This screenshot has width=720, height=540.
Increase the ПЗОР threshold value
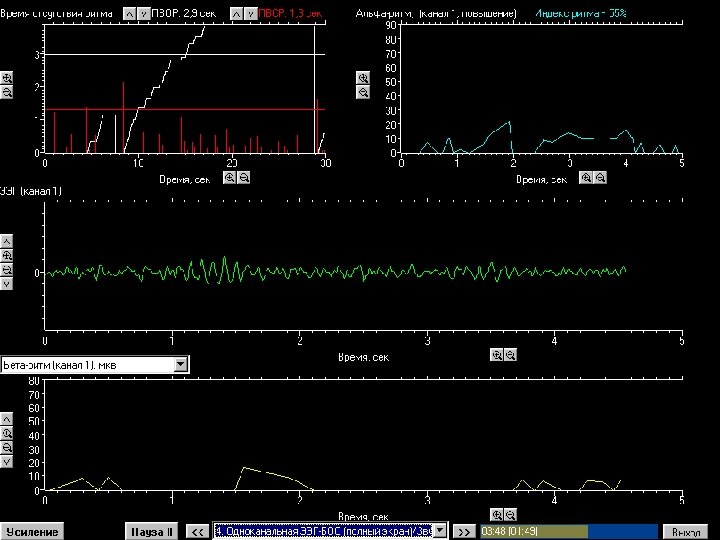(x=130, y=14)
